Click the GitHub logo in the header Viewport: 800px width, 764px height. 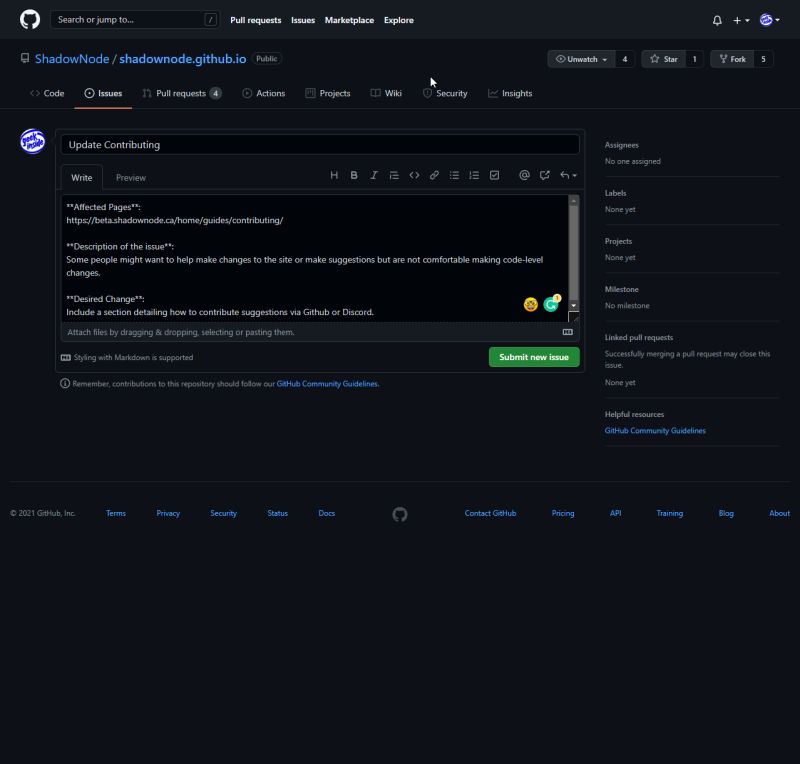[29, 19]
